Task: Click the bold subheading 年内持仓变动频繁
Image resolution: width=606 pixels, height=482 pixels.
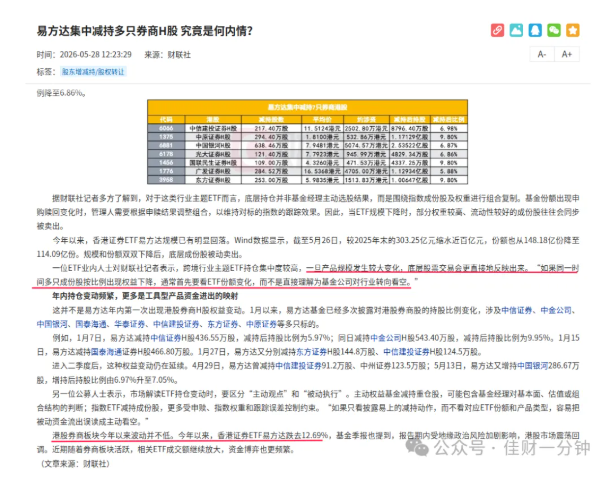Action: coord(145,296)
